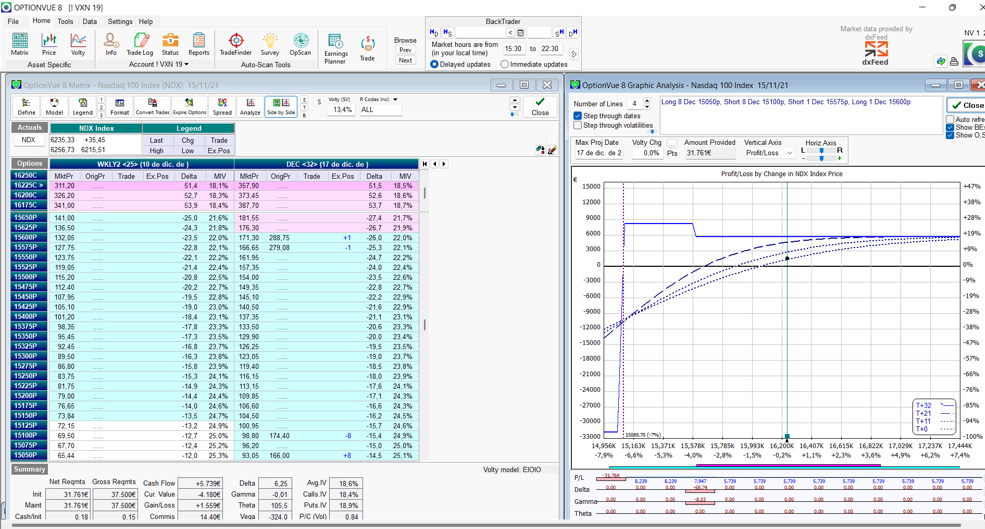The width and height of the screenshot is (985, 529).
Task: Click the pencil icon above options table
Action: coord(552,150)
